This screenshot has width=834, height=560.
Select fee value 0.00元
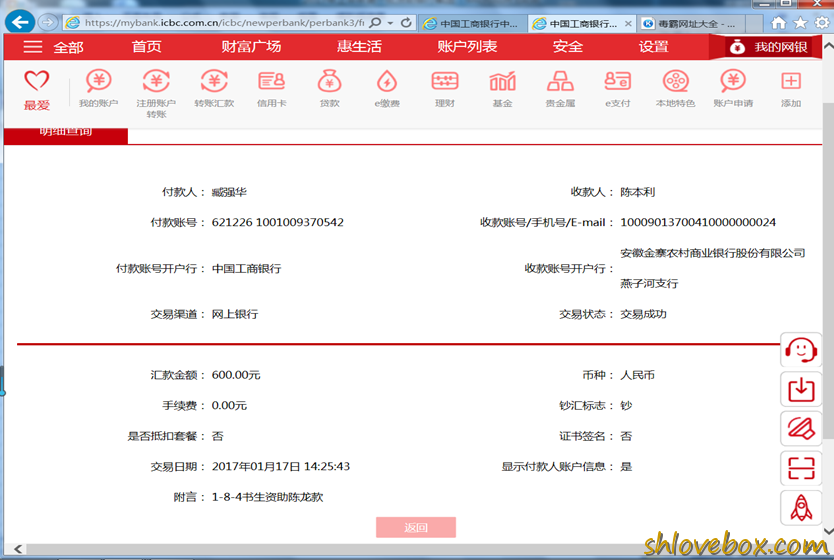click(x=229, y=405)
